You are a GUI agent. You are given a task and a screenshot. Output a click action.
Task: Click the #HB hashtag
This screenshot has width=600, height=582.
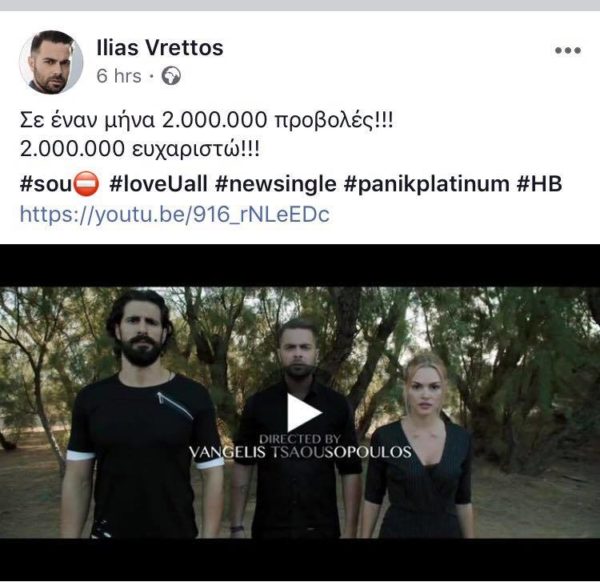click(540, 184)
